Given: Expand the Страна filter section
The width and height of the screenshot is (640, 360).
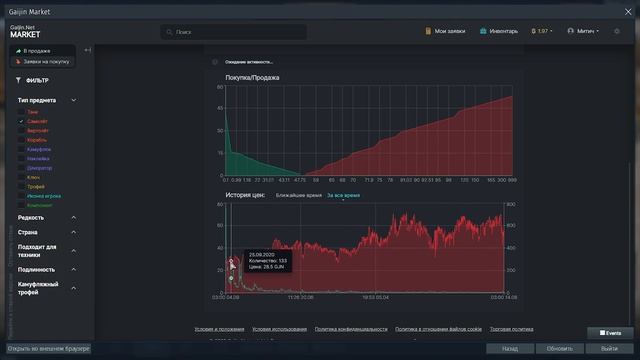Looking at the screenshot, I should coord(74,232).
